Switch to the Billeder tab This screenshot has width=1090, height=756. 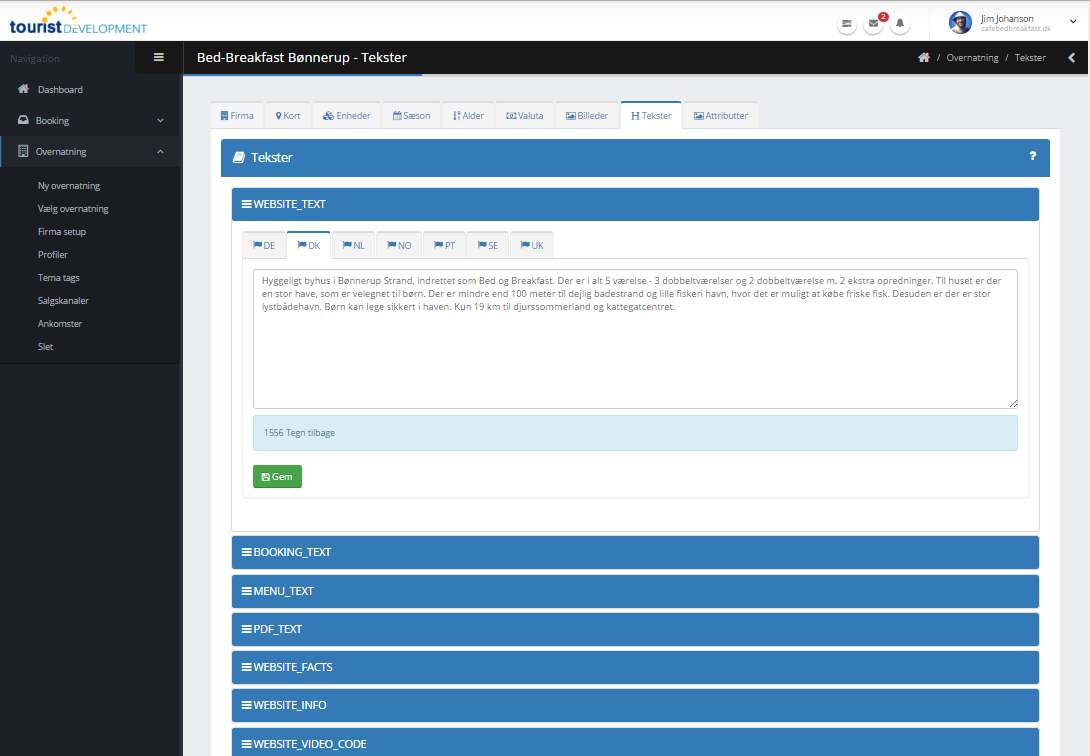(586, 116)
